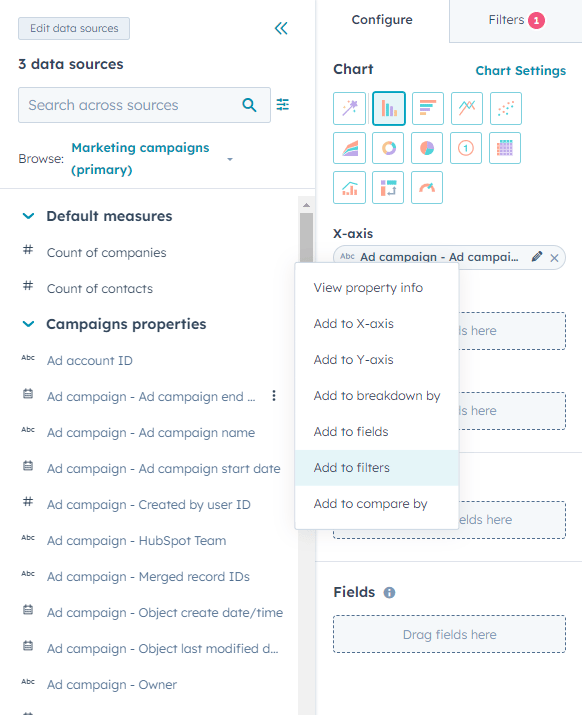Focus the Search across sources field
Viewport: 582px width, 715px height.
pos(144,105)
